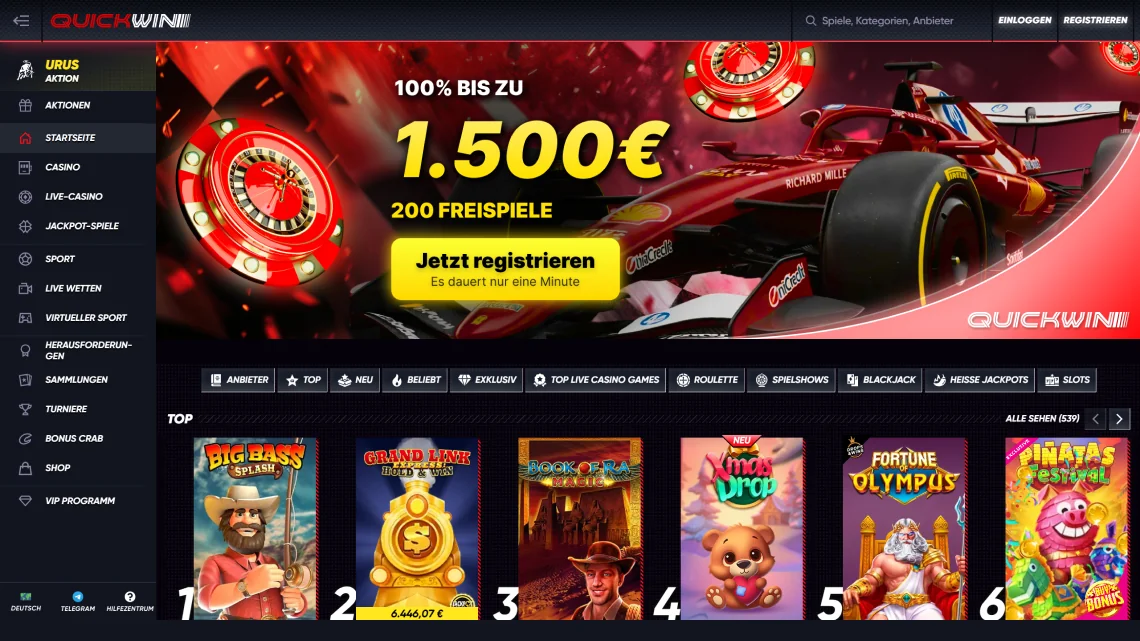Click the VIP Programm diamond icon
The height and width of the screenshot is (641, 1140).
tap(25, 501)
